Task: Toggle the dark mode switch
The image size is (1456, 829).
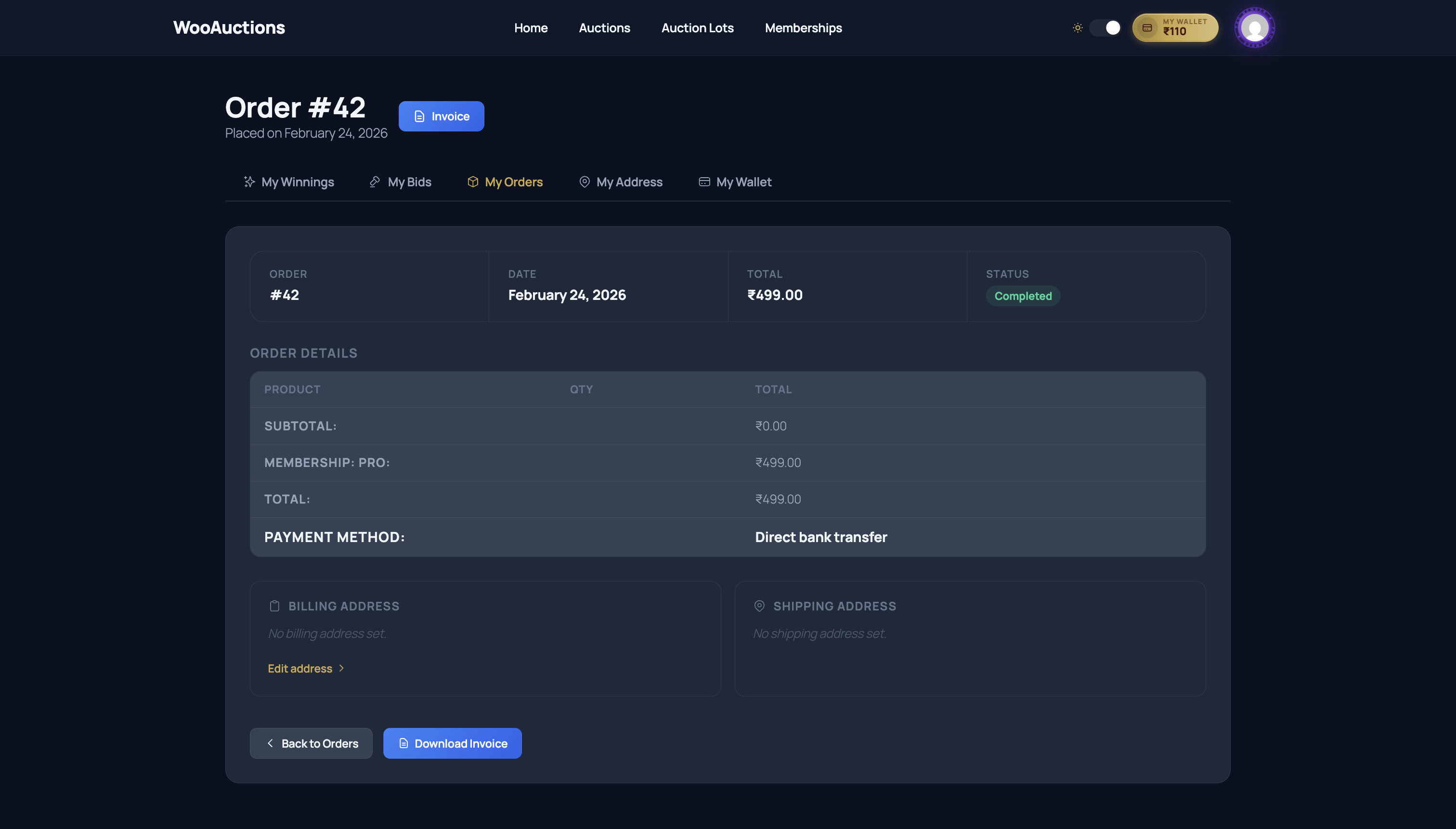Action: [1105, 27]
